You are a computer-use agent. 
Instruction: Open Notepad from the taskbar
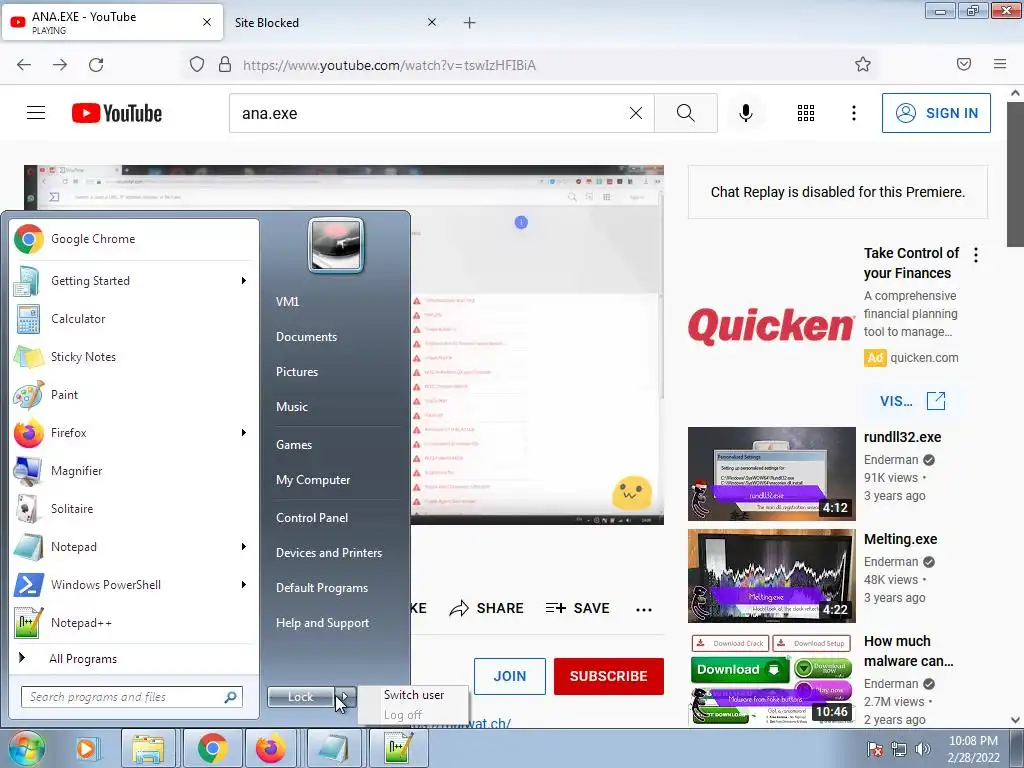click(x=333, y=748)
